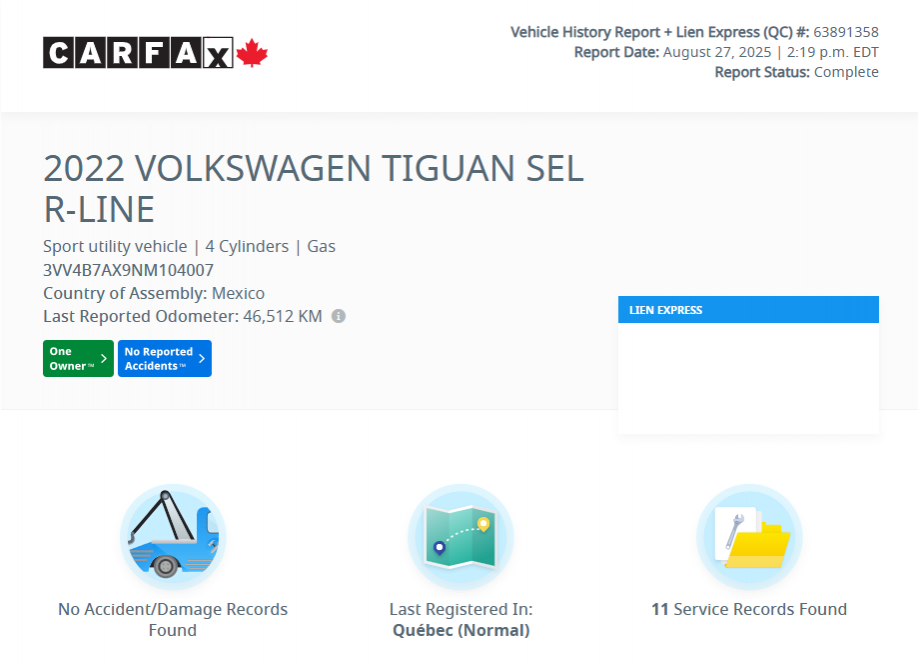
Task: Open the One Owner badge
Action: click(x=78, y=358)
